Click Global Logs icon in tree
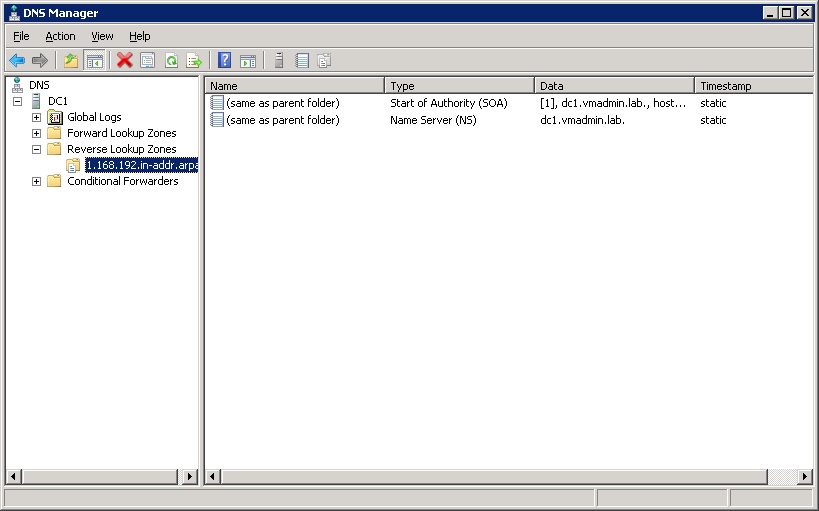Image resolution: width=819 pixels, height=511 pixels. [55, 117]
